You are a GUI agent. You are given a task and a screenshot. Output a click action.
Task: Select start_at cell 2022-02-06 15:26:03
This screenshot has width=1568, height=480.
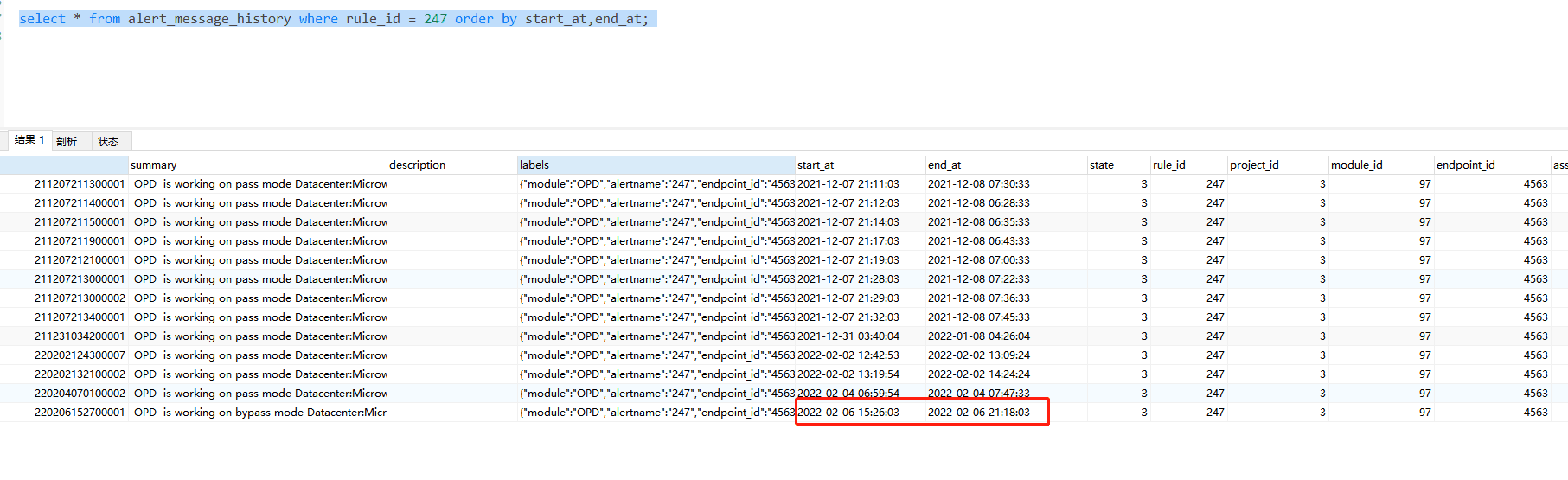848,413
